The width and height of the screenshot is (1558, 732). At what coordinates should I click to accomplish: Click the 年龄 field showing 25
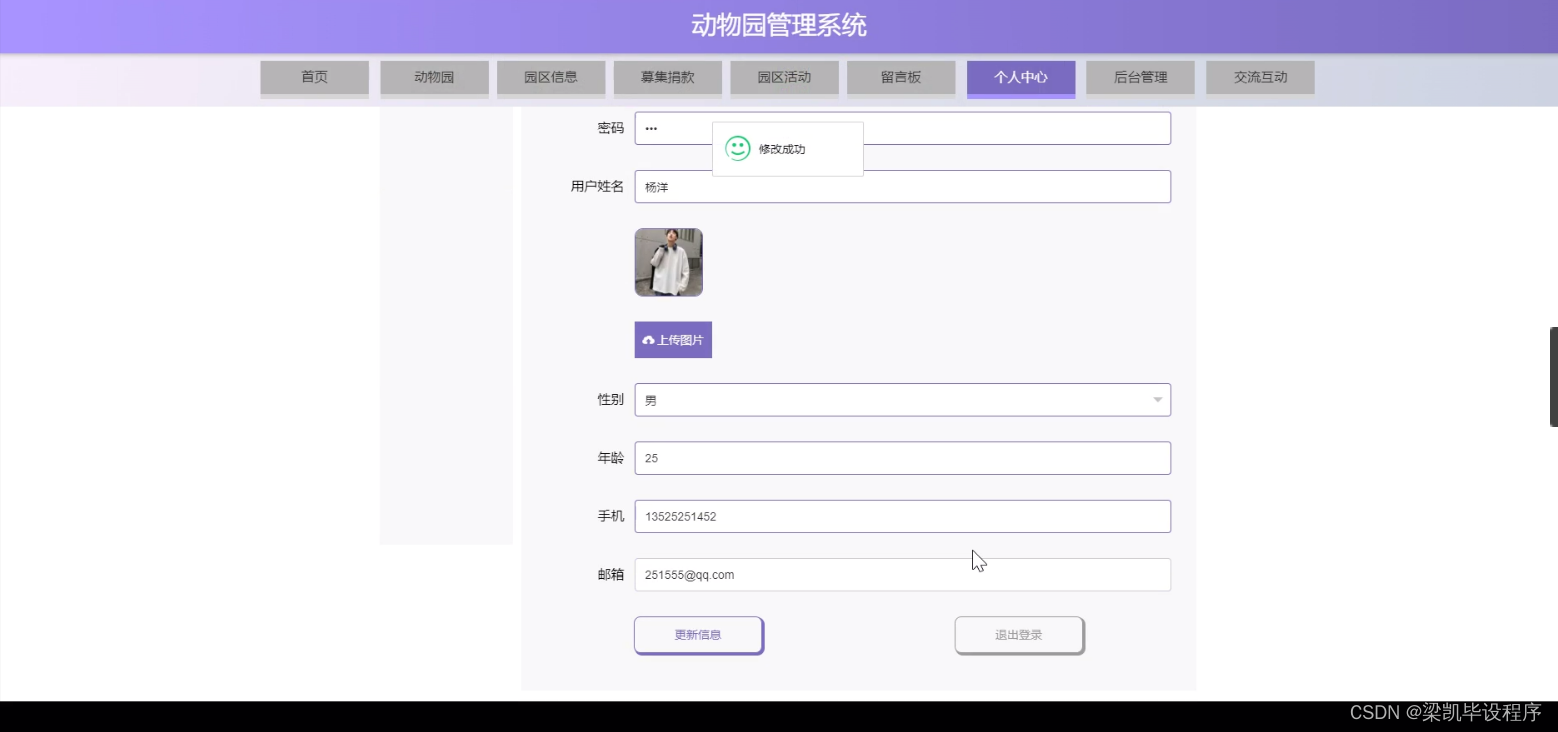(902, 458)
